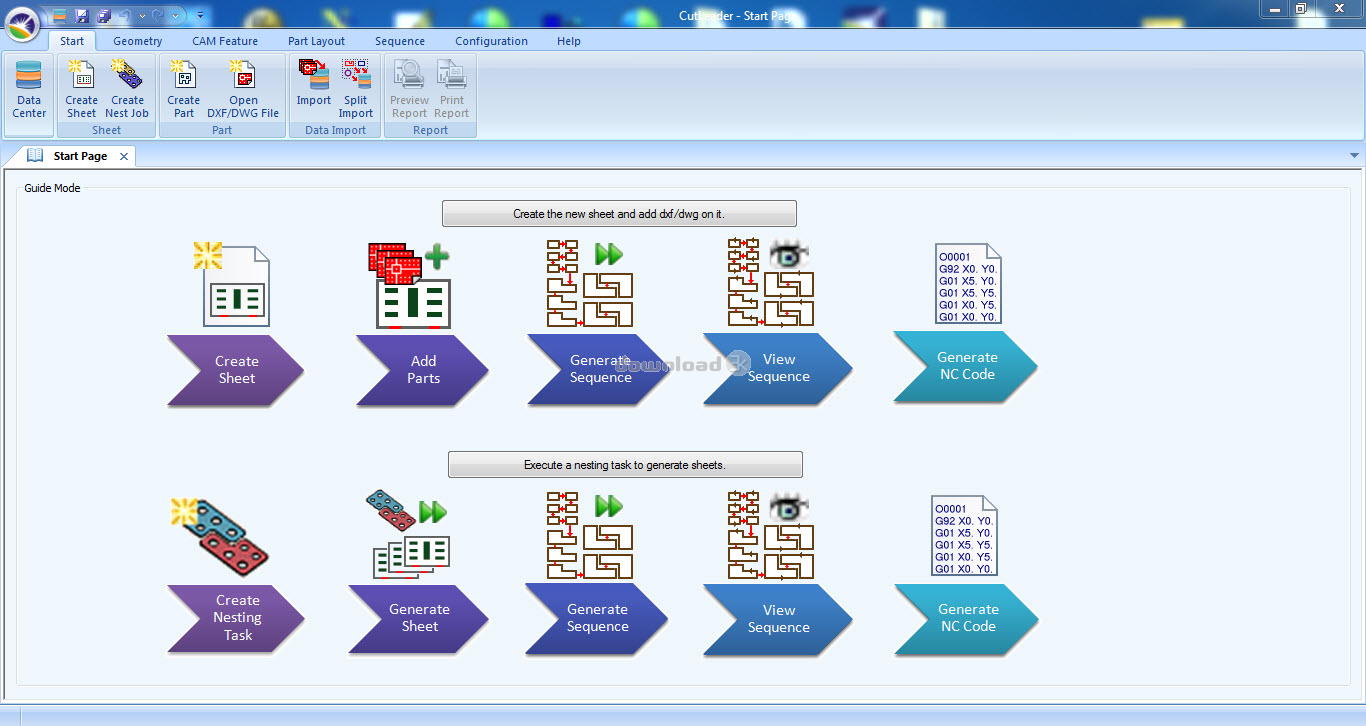
Task: Click top row sequence icon with eye
Action: coord(770,282)
